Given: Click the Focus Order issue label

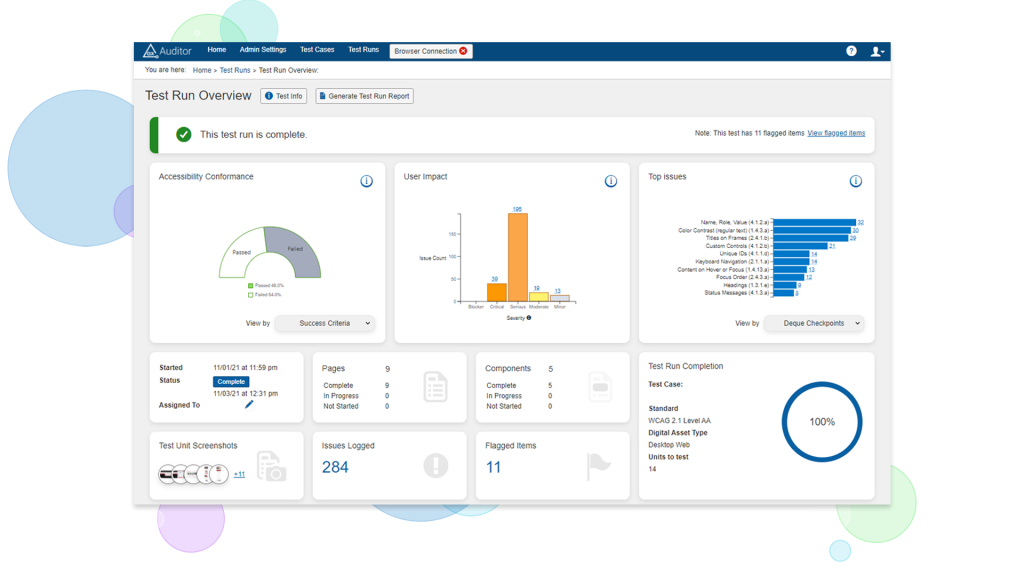Looking at the screenshot, I should [742, 278].
